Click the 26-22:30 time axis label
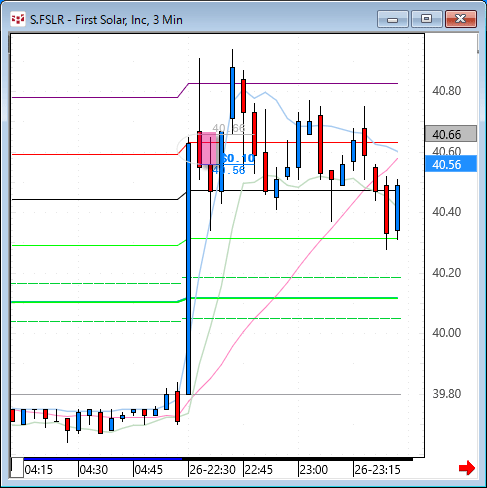487x488 pixels. pyautogui.click(x=212, y=470)
